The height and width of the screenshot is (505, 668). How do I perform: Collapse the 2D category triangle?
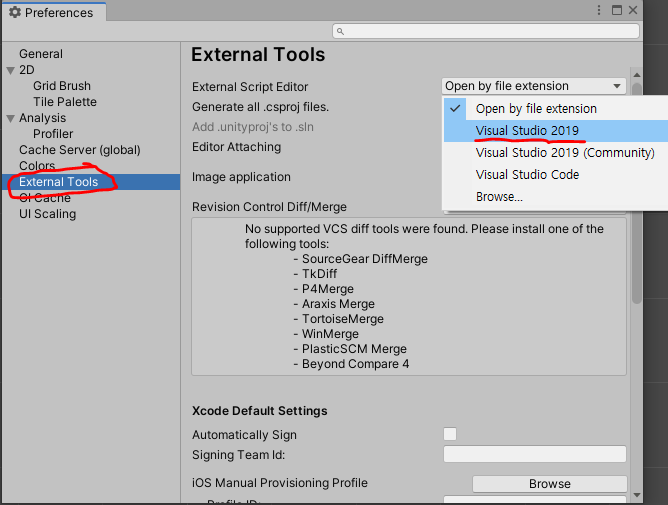(11, 70)
